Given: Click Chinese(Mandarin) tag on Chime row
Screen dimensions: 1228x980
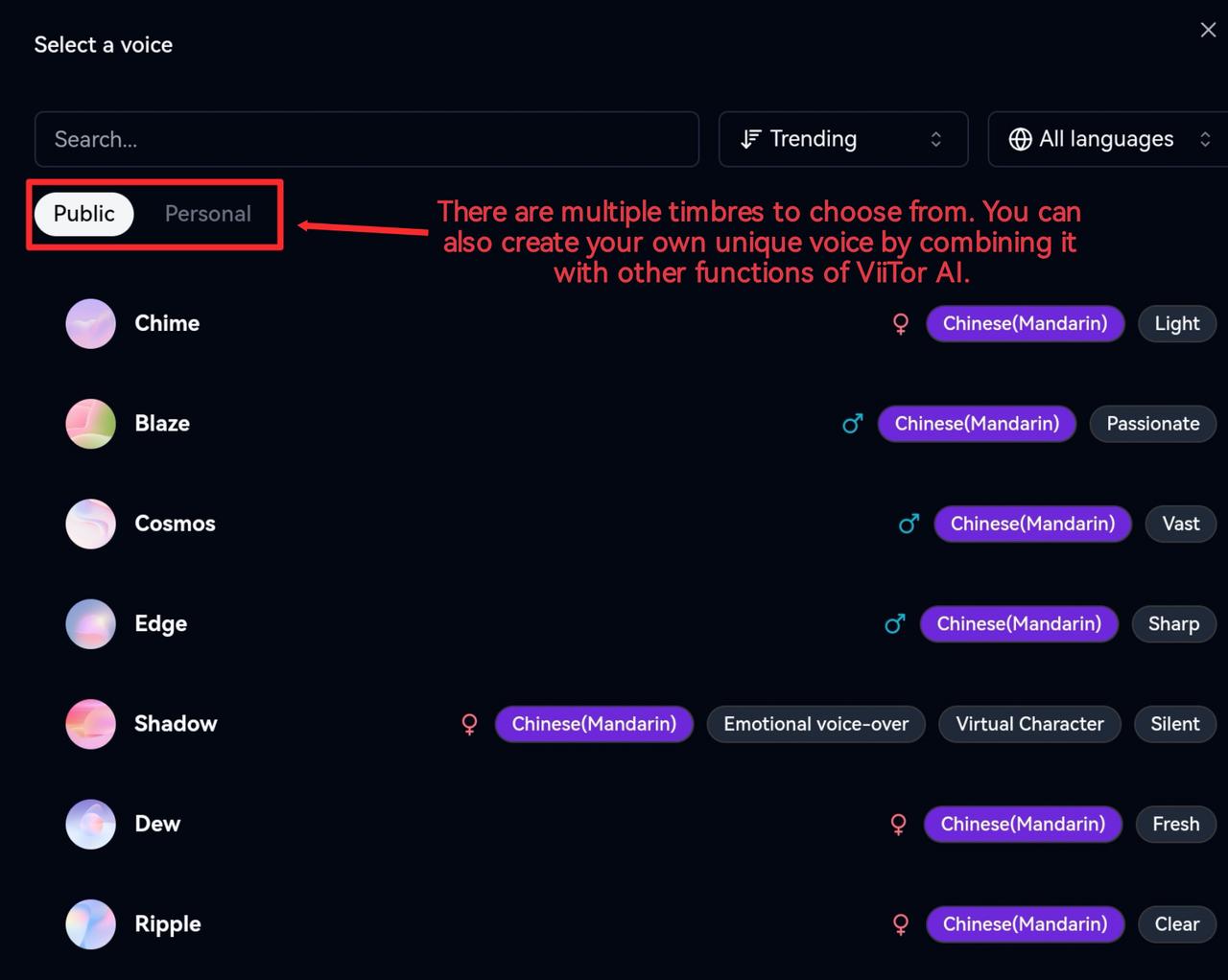Looking at the screenshot, I should [1025, 323].
